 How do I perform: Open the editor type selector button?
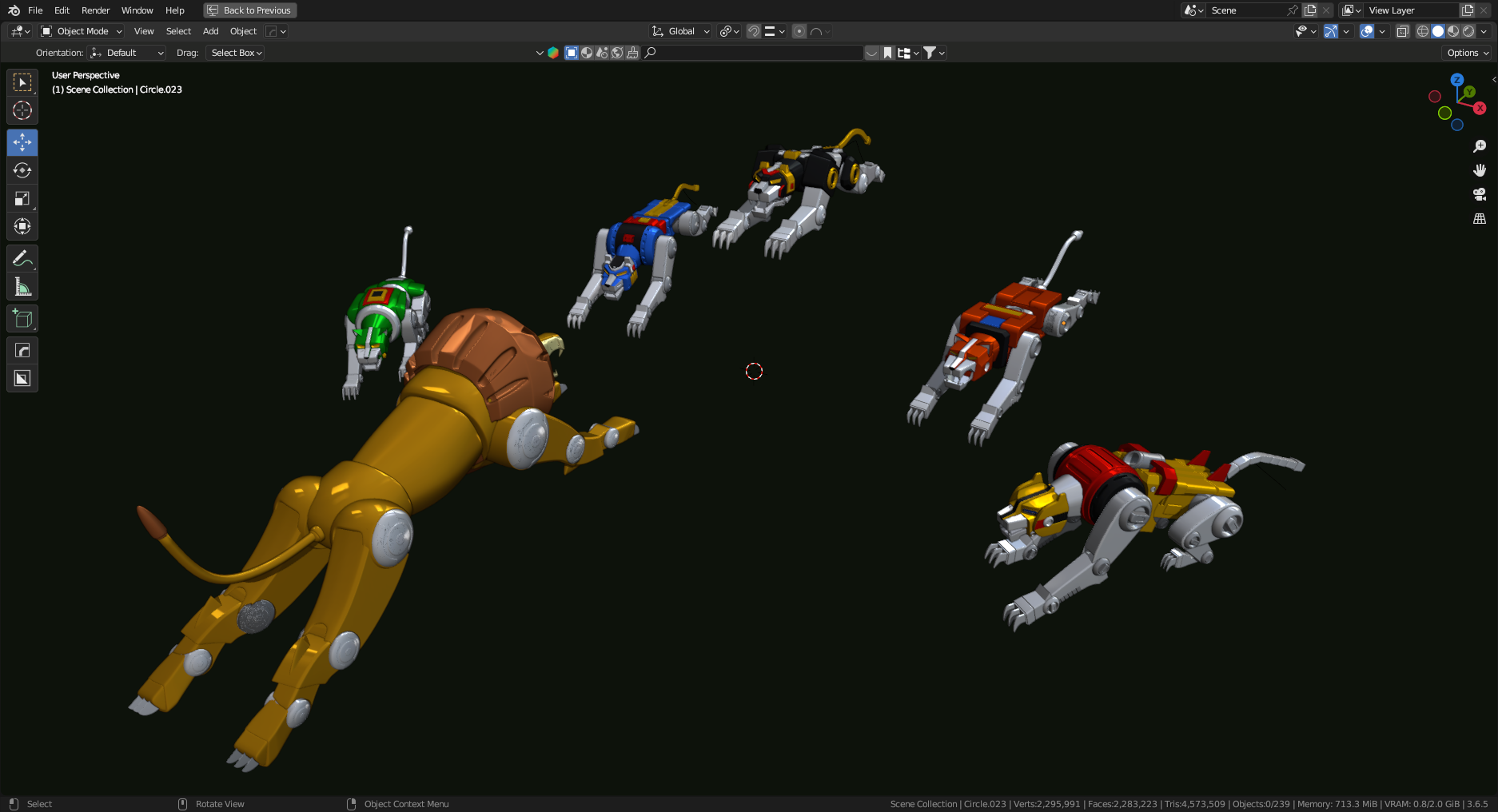pyautogui.click(x=20, y=31)
